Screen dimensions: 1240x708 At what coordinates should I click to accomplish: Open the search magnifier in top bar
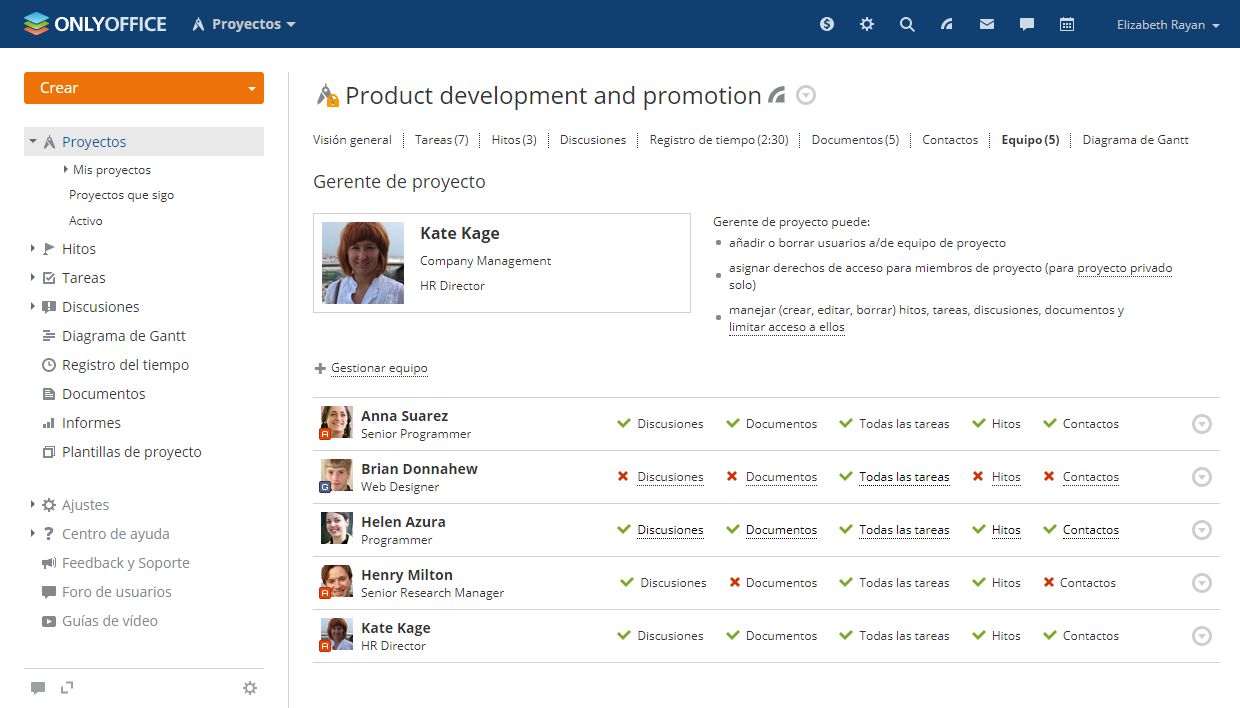(x=907, y=24)
